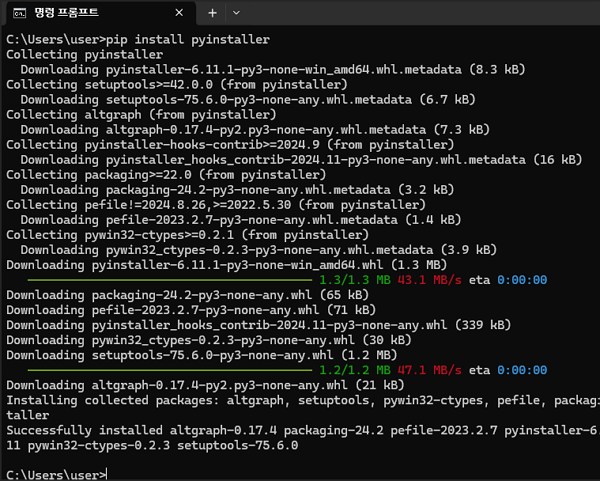Click setuptools-75.6.0 metadata (6.7 kB) line

[x=248, y=99]
